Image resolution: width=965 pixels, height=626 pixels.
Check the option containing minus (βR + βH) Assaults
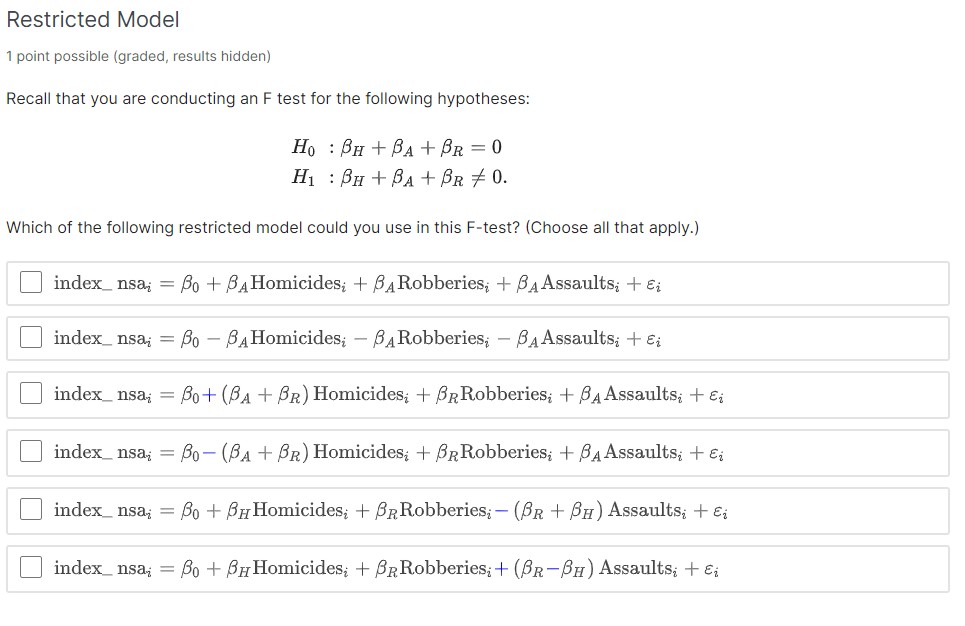[30, 510]
